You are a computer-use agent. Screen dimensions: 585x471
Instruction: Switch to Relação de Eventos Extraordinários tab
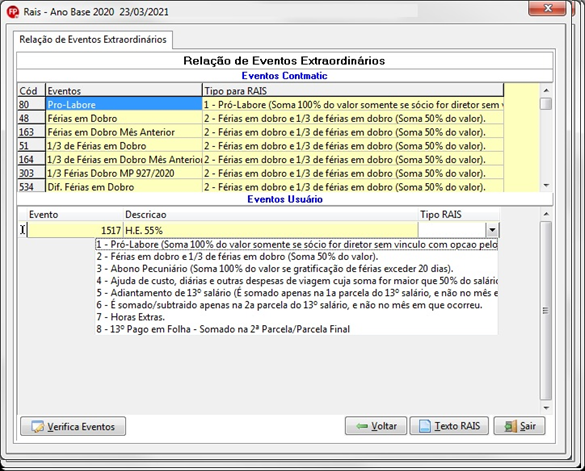pos(93,40)
